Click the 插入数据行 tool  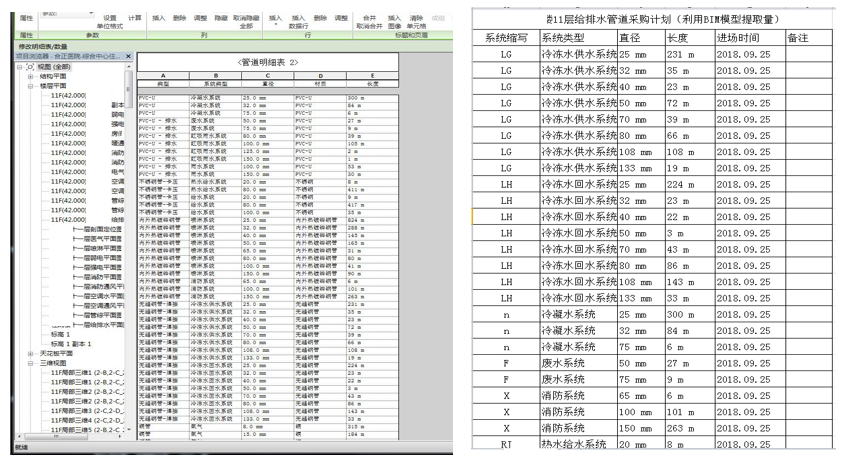coord(299,22)
